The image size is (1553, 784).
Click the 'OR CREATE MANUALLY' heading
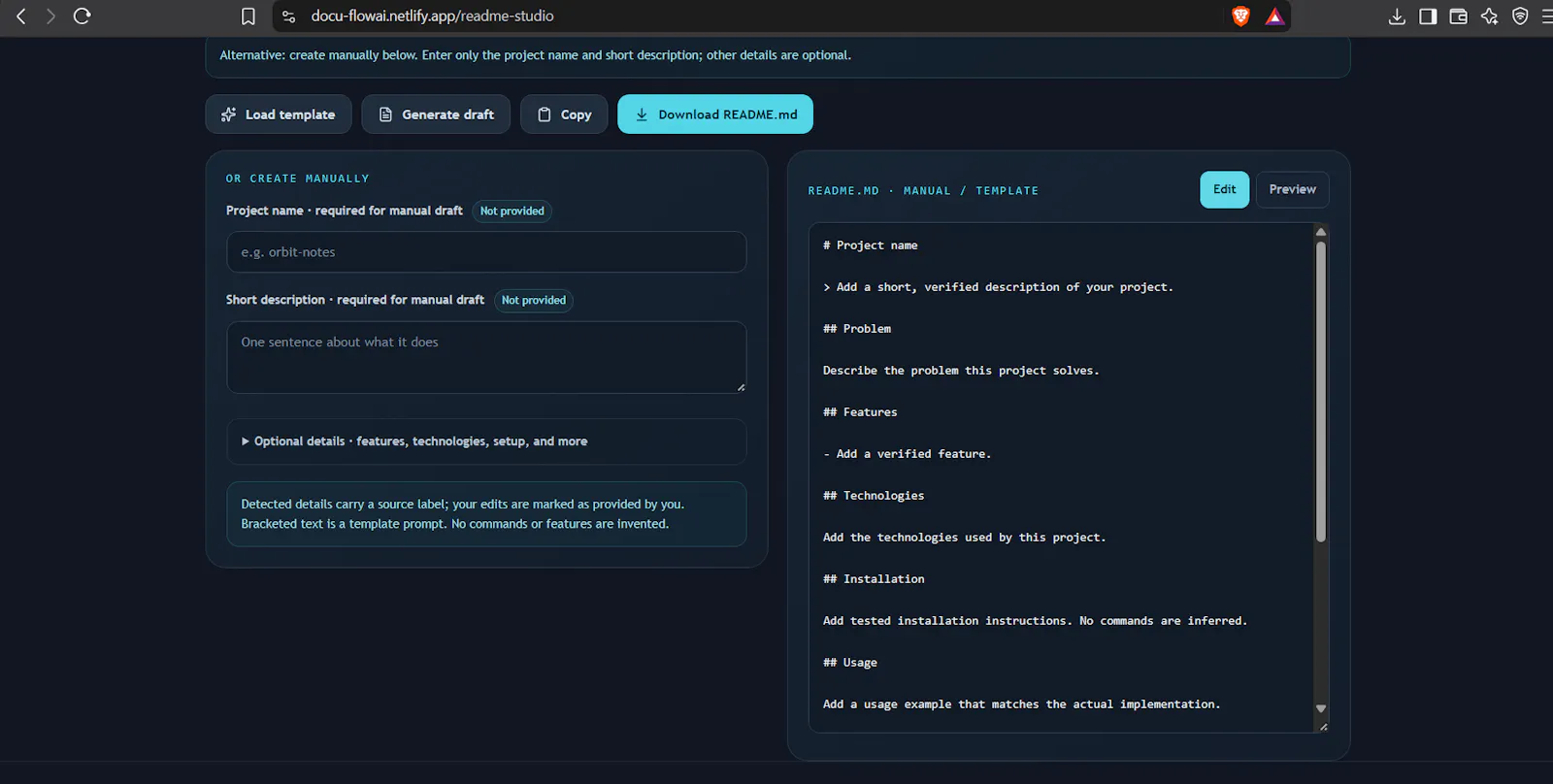(x=298, y=179)
